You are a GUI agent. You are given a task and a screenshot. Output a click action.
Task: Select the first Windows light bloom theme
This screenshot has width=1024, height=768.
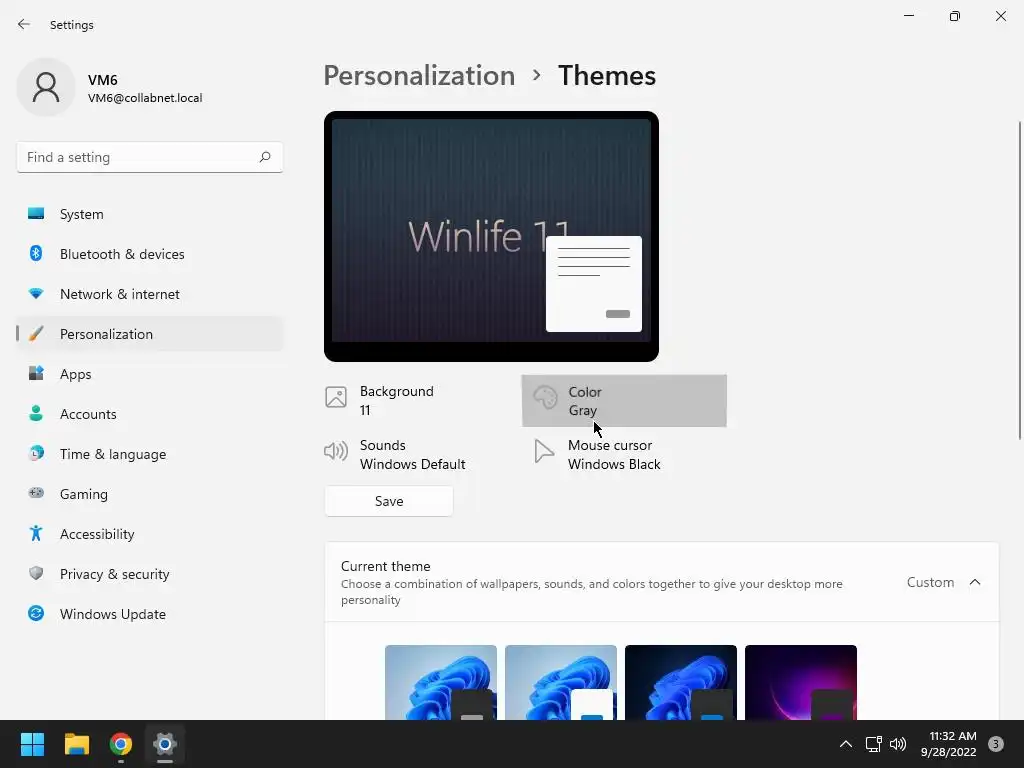441,682
